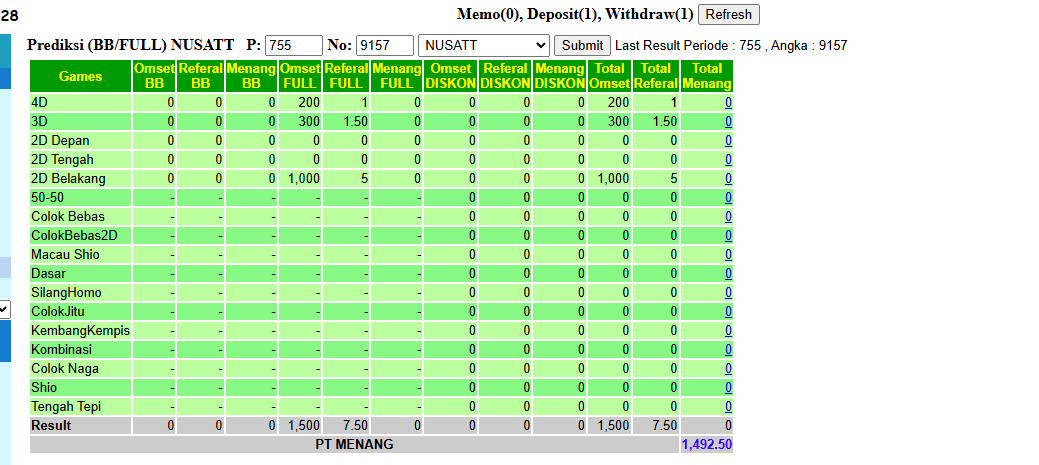Open the Total Menang link for Kombinasi

click(728, 350)
